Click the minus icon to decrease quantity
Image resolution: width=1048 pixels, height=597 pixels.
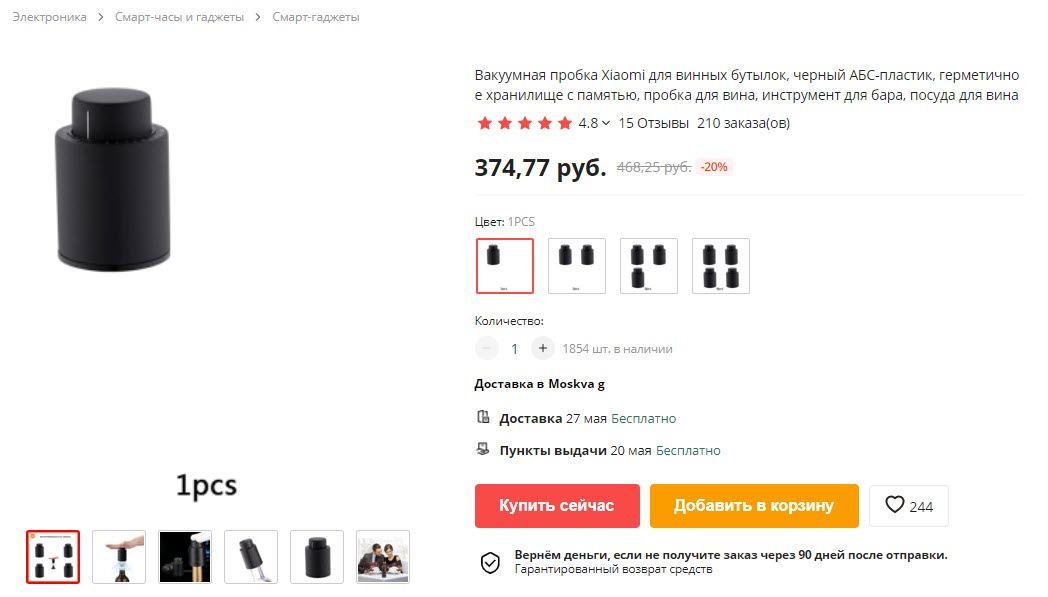pos(487,348)
